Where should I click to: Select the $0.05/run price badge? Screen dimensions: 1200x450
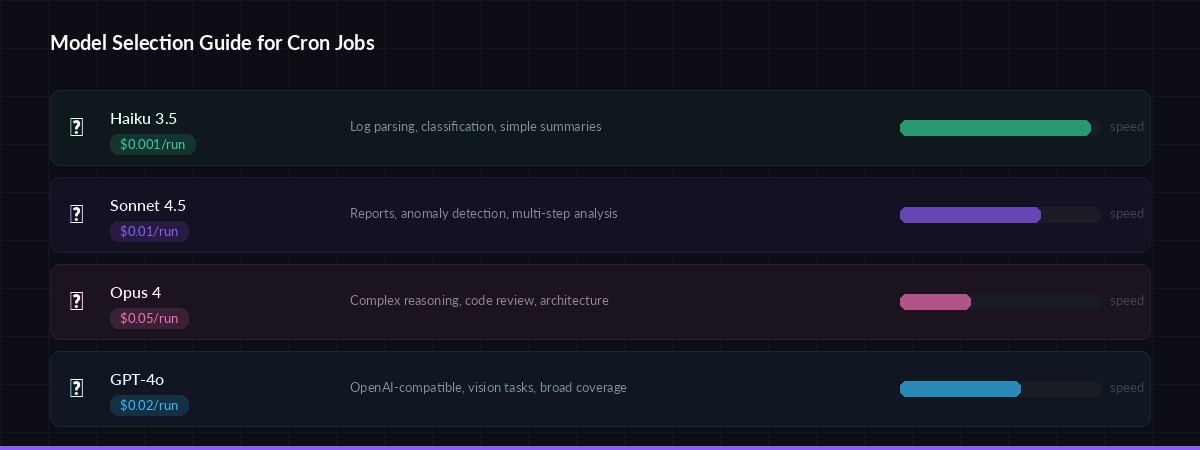coord(149,318)
